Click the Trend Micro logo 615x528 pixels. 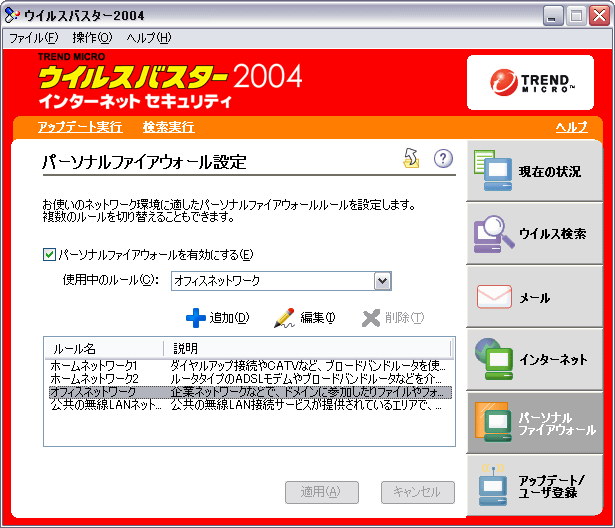530,82
